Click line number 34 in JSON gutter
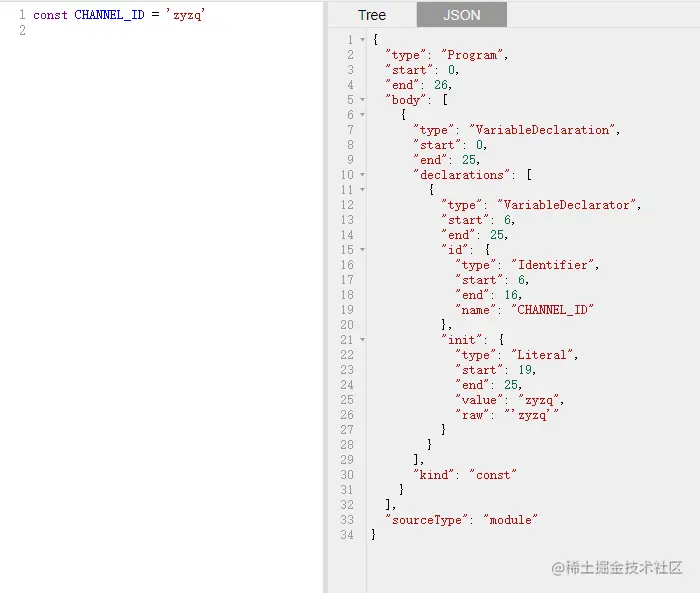 pos(347,535)
